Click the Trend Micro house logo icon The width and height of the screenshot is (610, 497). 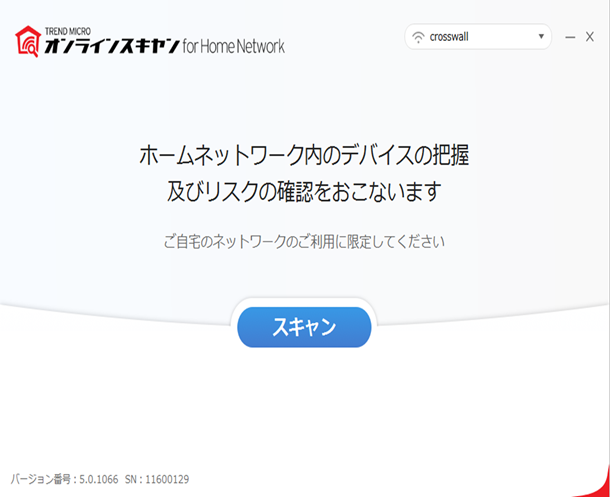(x=28, y=41)
